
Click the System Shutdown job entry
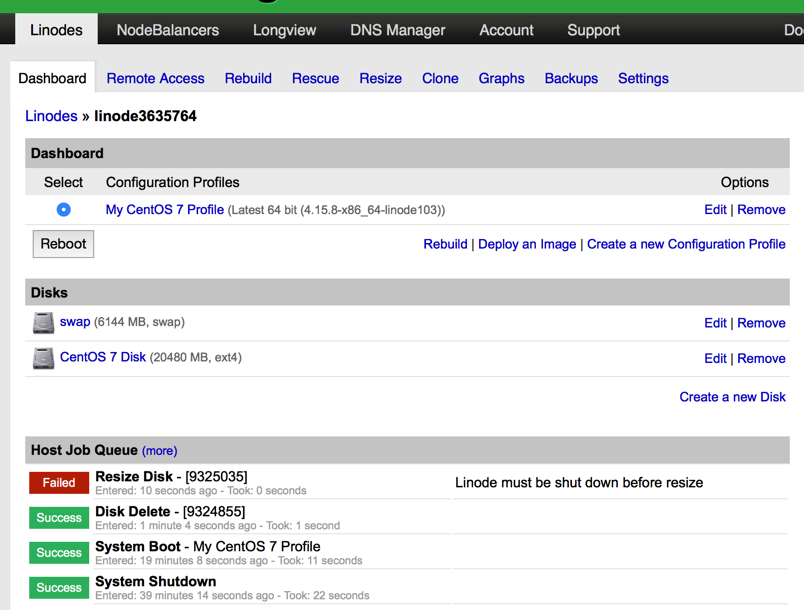click(156, 581)
